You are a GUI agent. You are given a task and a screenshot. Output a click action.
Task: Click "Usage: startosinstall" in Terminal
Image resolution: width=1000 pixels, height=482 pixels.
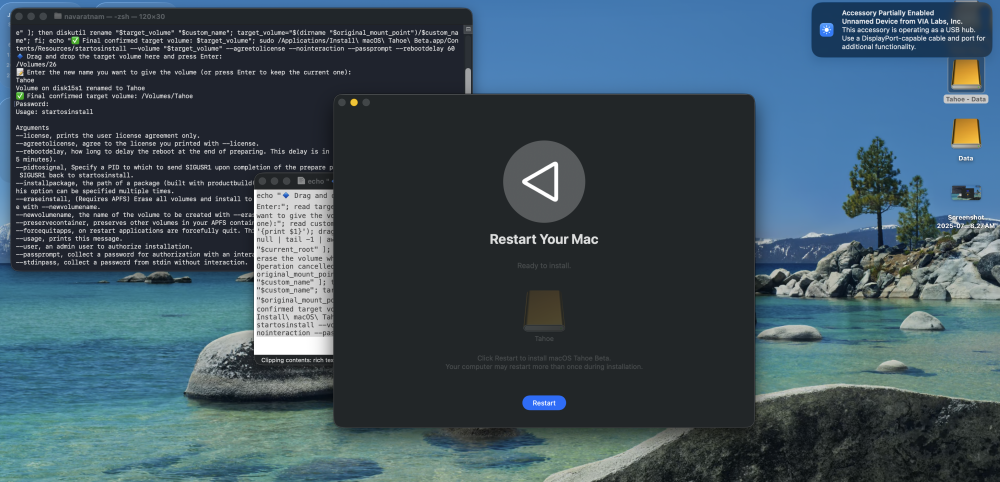54,112
